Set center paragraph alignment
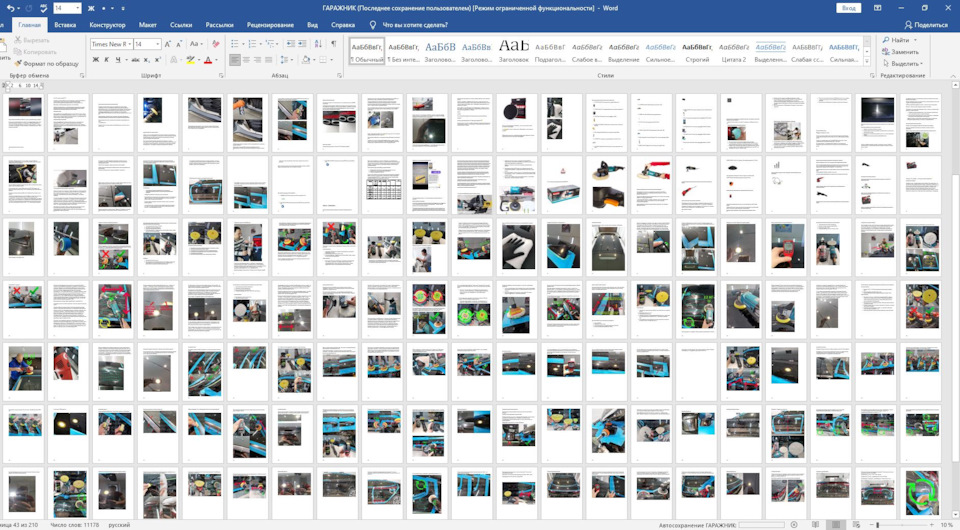Viewport: 960px width, 530px height. click(246, 60)
